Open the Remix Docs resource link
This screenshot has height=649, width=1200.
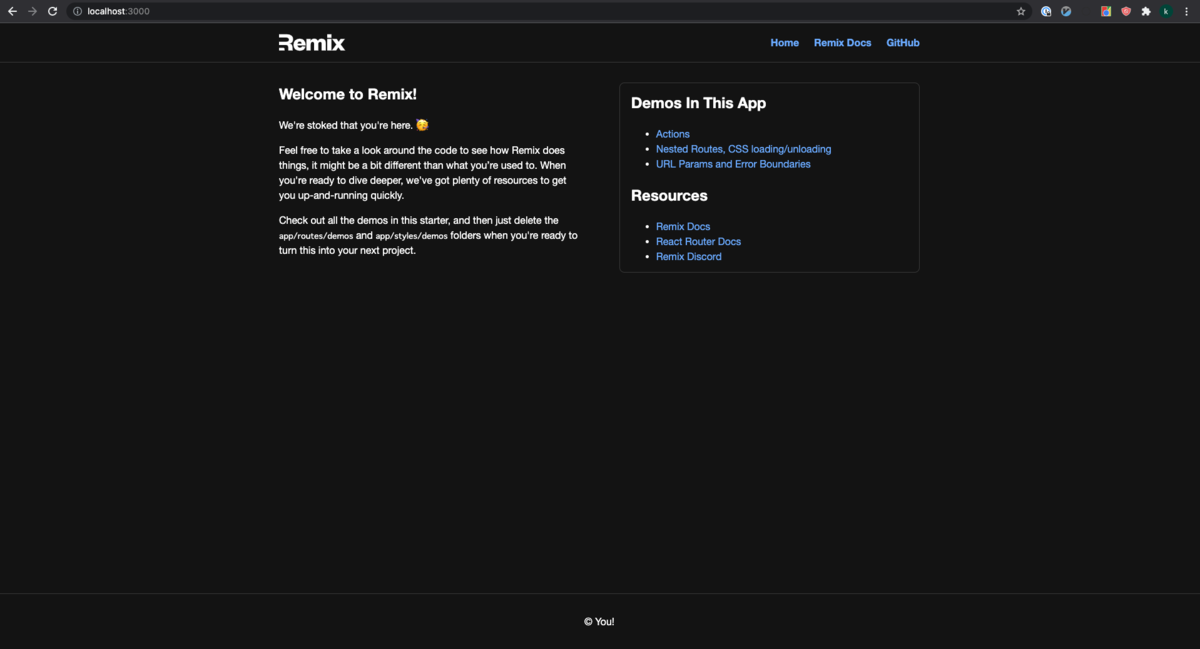pyautogui.click(x=683, y=227)
